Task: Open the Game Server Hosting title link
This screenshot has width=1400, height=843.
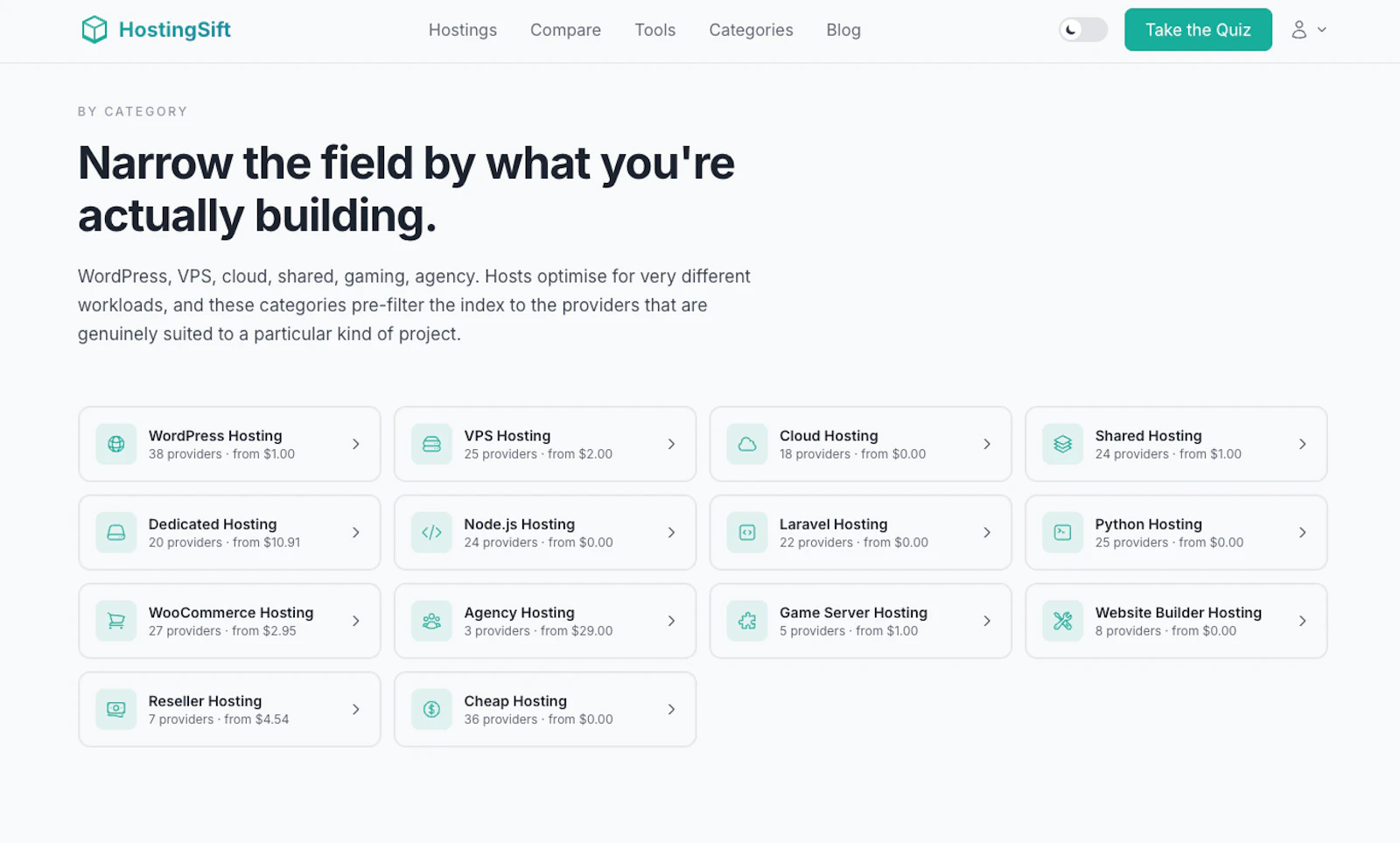Action: tap(853, 612)
